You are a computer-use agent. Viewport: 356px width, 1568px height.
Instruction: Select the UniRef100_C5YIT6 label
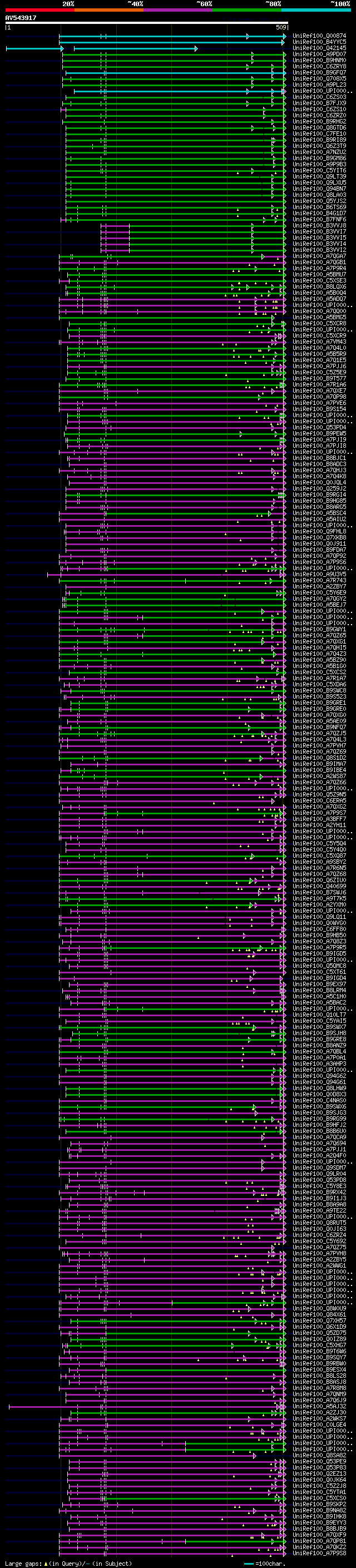click(x=319, y=170)
